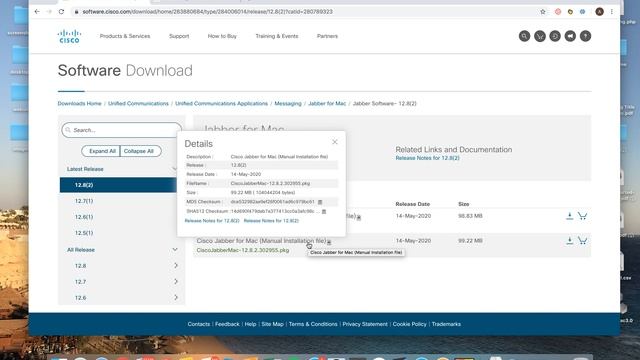The width and height of the screenshot is (640, 360).
Task: Open the Partners menu
Action: pos(327,36)
